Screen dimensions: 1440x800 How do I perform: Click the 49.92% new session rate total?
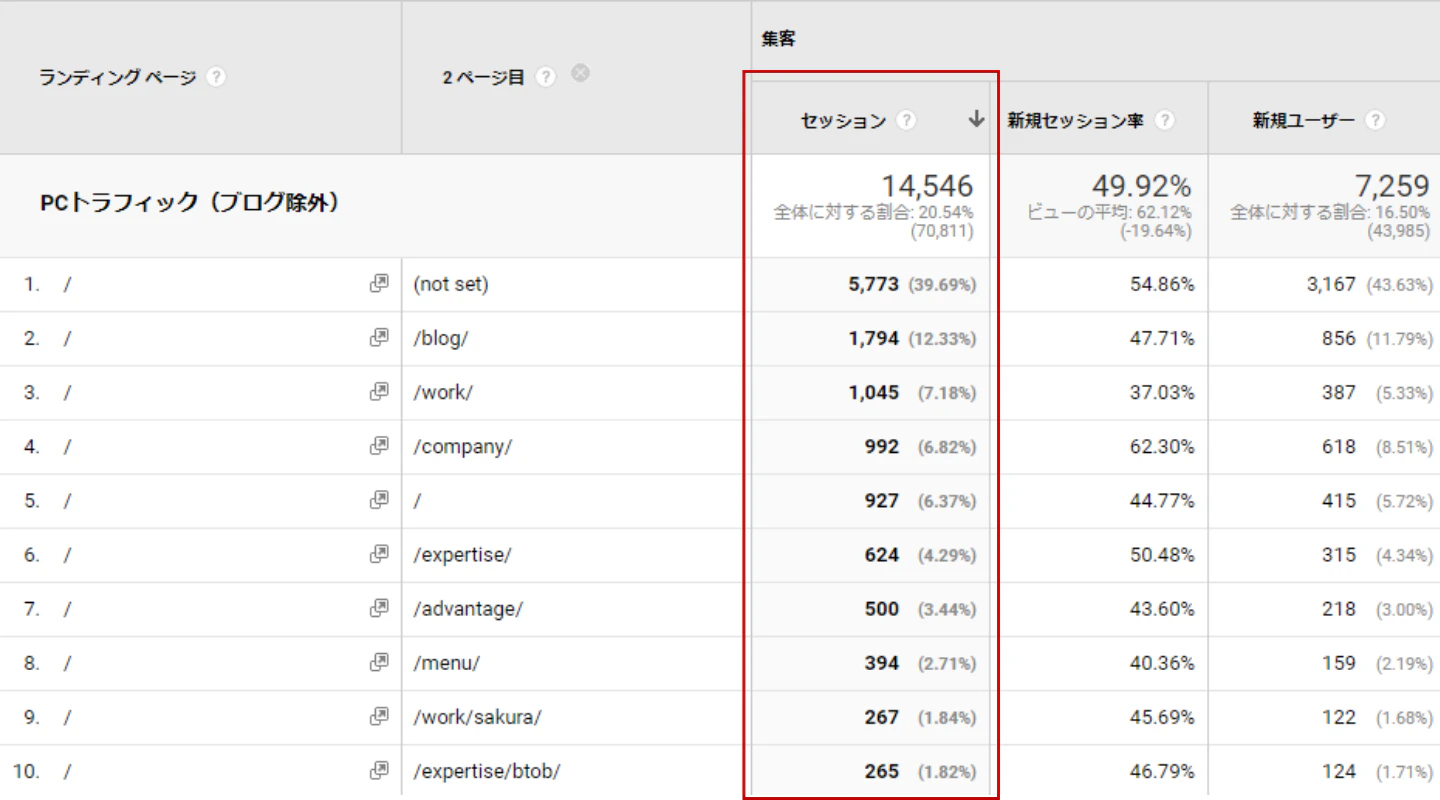coord(1140,186)
